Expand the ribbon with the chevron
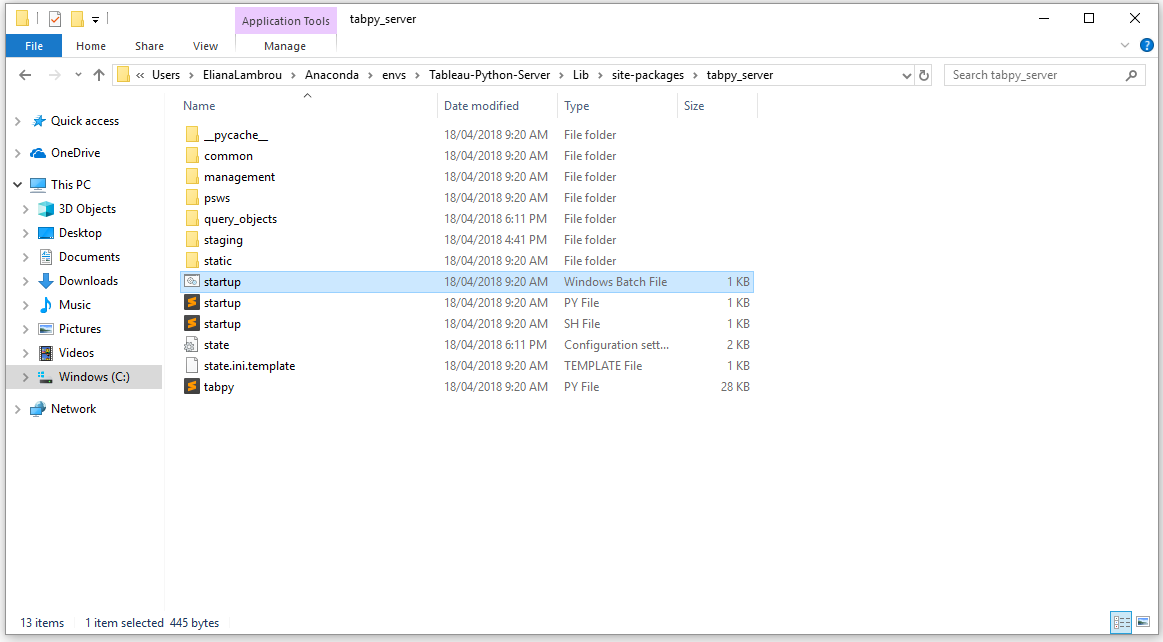This screenshot has height=642, width=1163. (x=1124, y=46)
